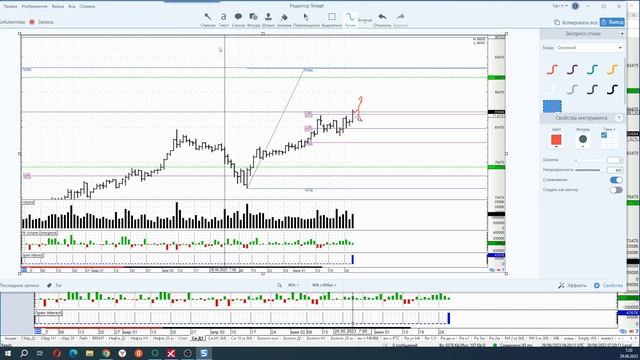
Task: Click the Tag (Тег) icon
Action: [x=49, y=285]
